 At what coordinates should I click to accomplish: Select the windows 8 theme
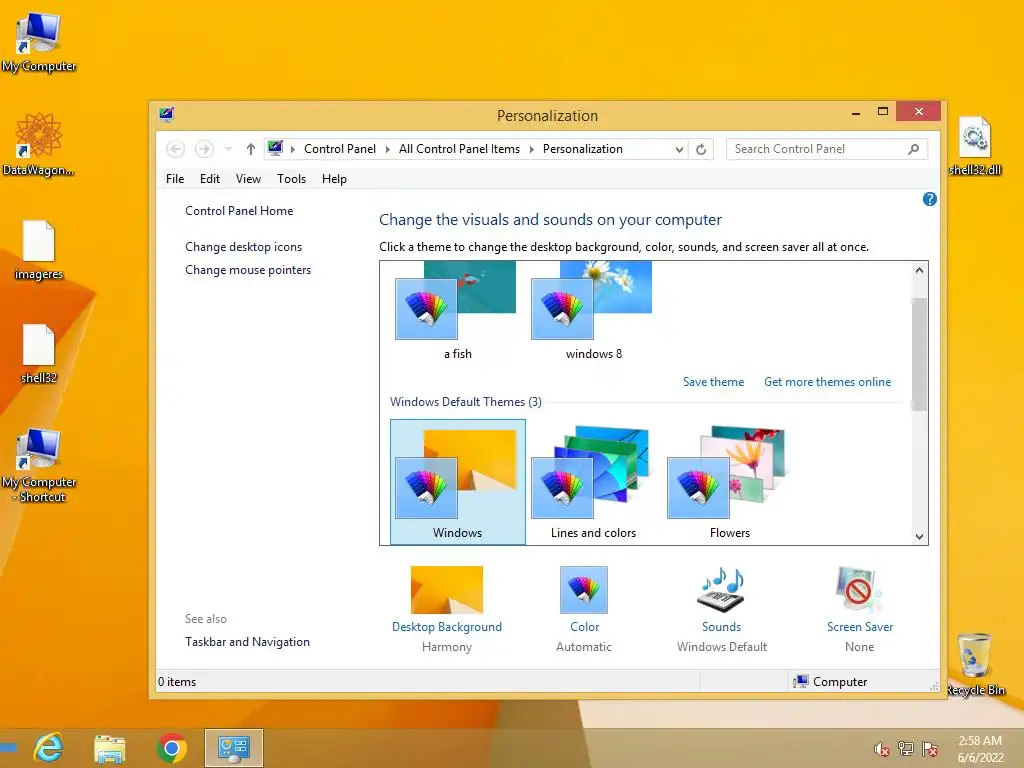(x=593, y=312)
